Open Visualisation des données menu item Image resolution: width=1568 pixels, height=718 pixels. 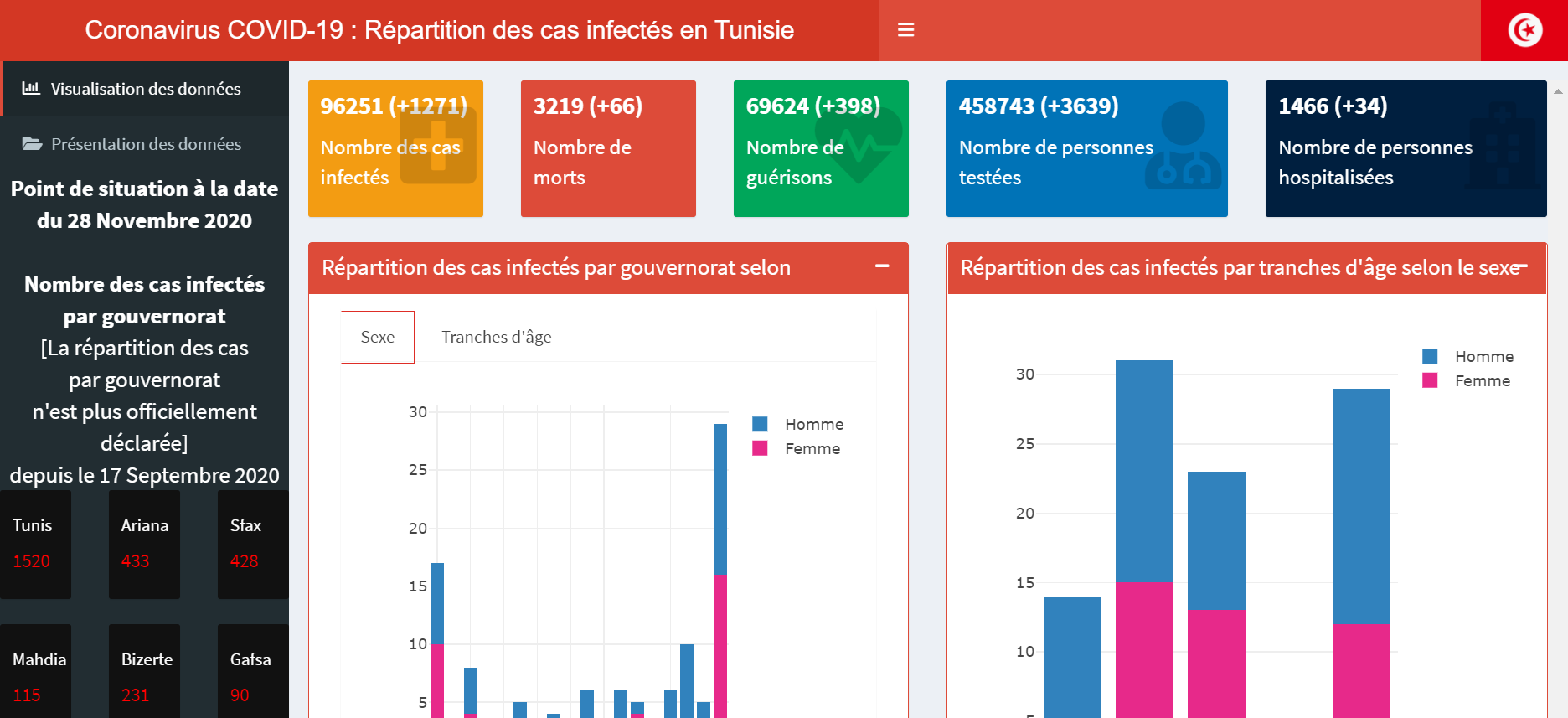coord(145,89)
